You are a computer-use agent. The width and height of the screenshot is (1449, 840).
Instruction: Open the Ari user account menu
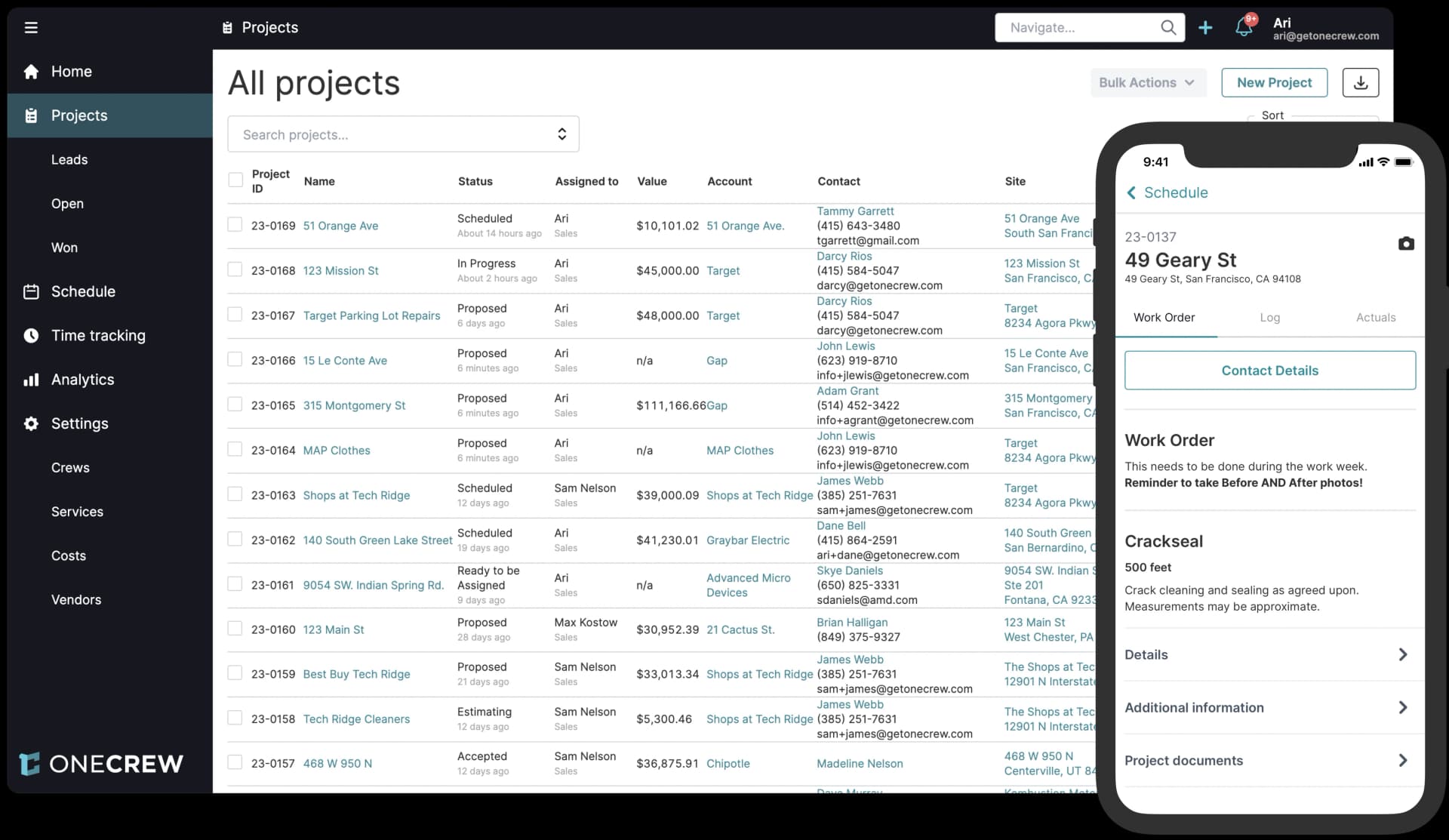pos(1325,29)
